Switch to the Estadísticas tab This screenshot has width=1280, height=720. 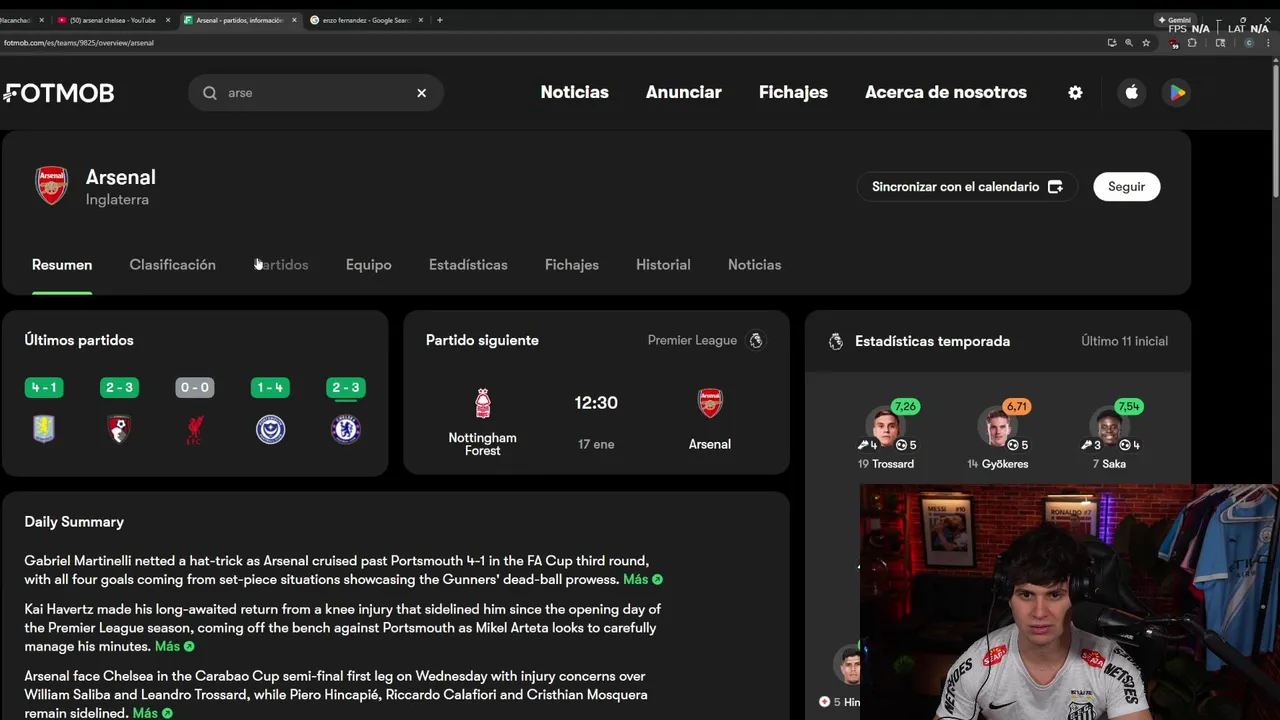[468, 265]
